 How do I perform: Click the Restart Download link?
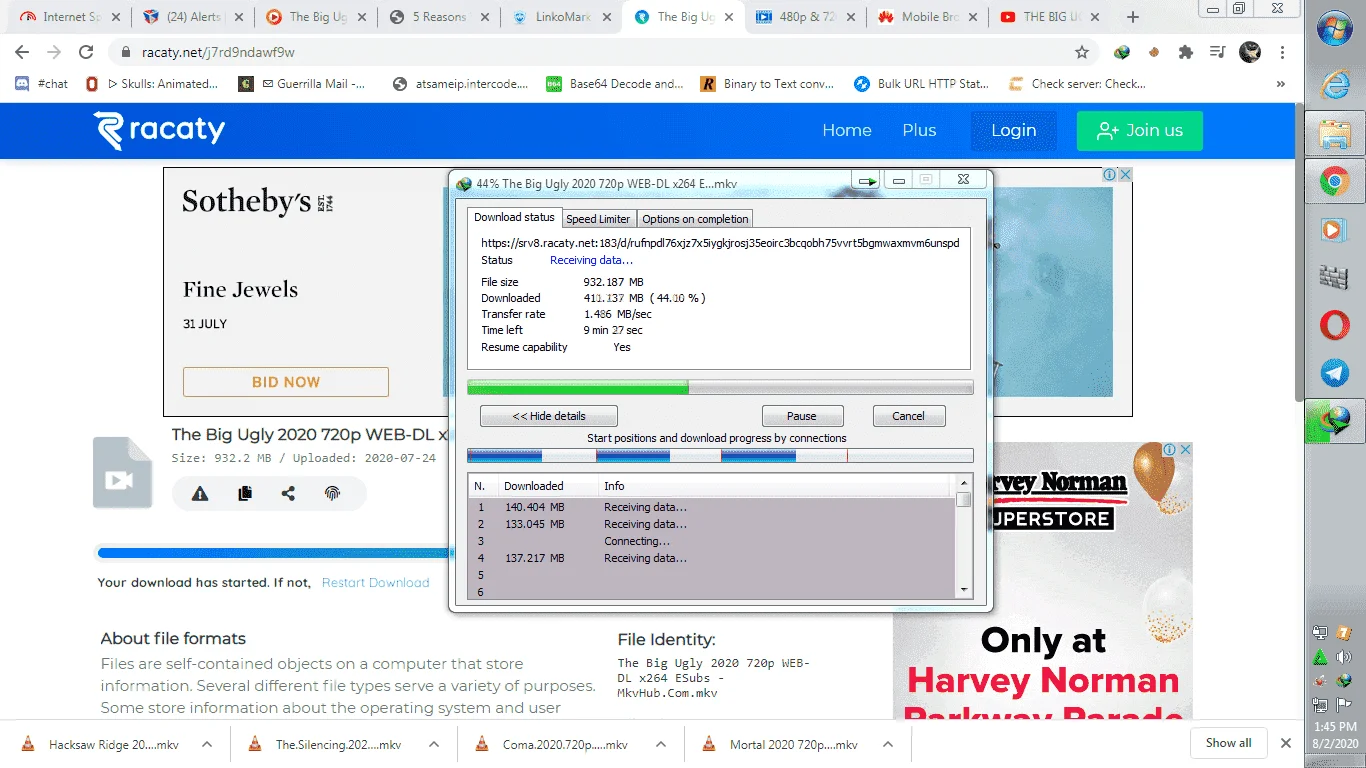pyautogui.click(x=376, y=583)
